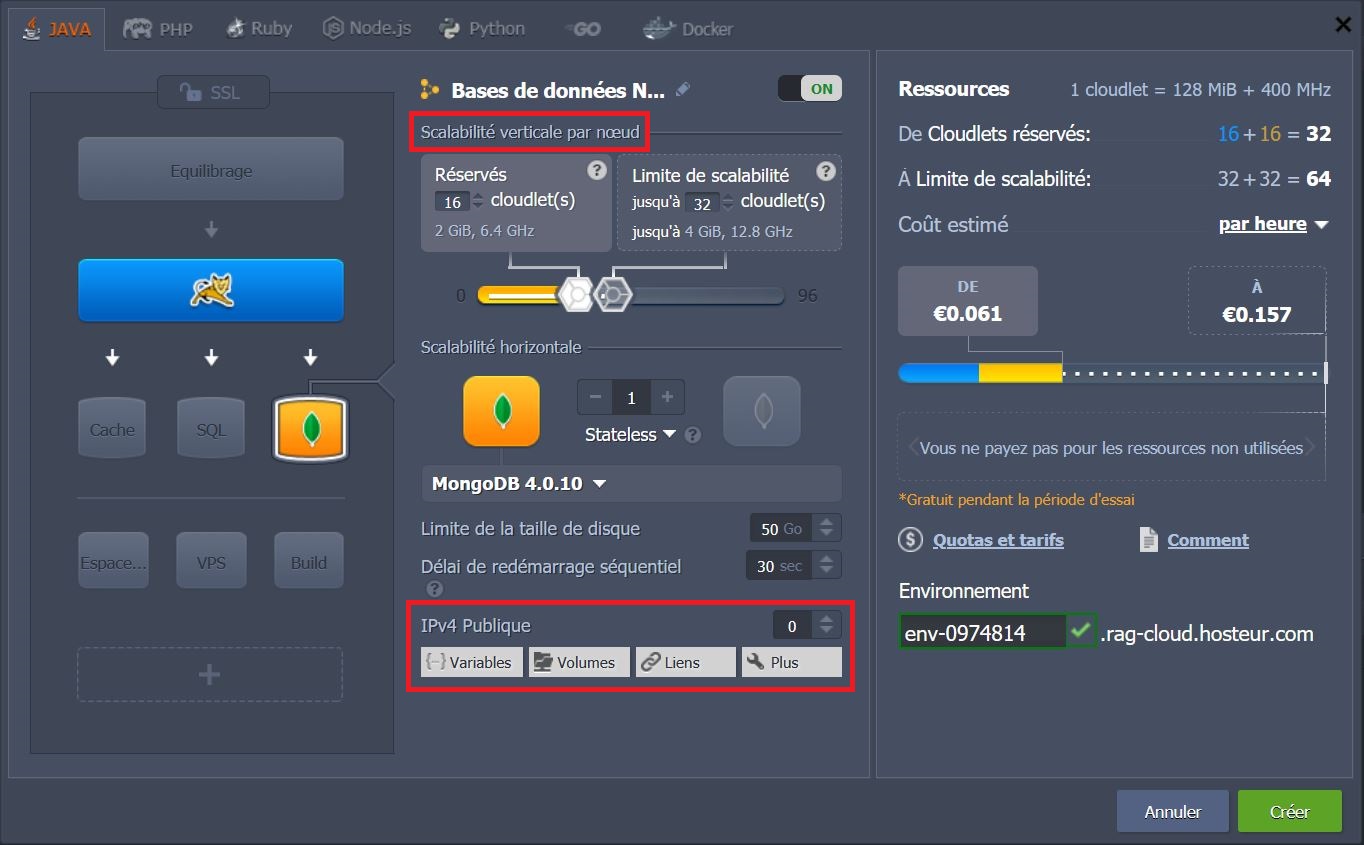Open help for Réservés cloudlets
This screenshot has height=845, width=1364.
tap(597, 170)
